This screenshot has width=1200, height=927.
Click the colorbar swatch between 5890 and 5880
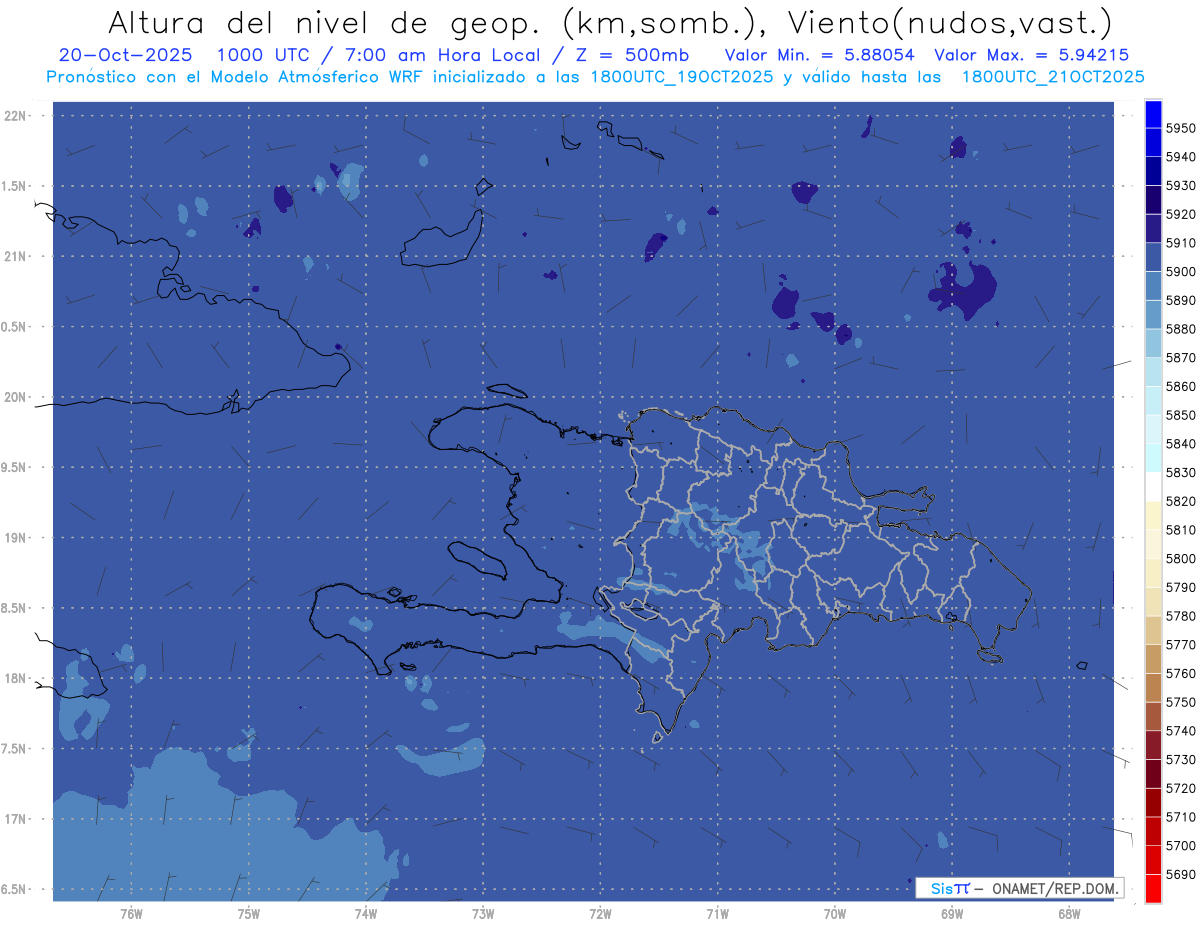1153,314
